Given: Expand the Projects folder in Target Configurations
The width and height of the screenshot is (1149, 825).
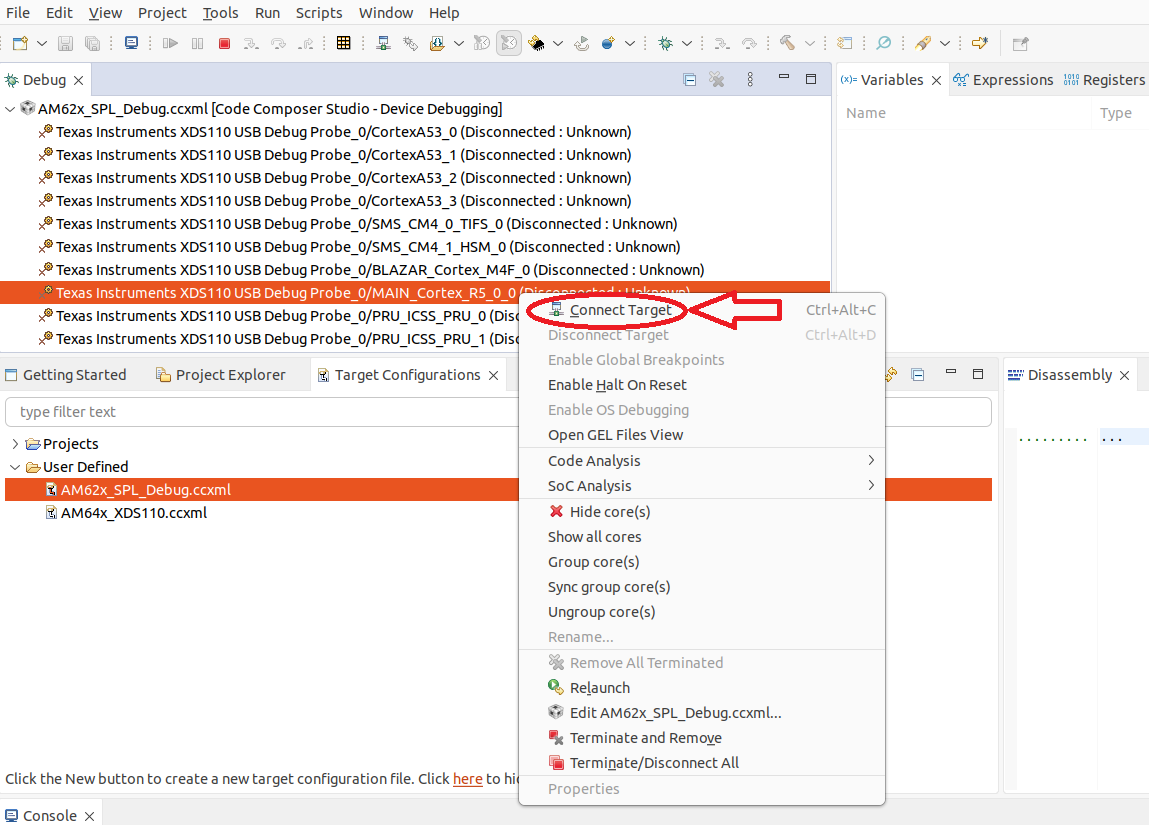Looking at the screenshot, I should (x=15, y=444).
